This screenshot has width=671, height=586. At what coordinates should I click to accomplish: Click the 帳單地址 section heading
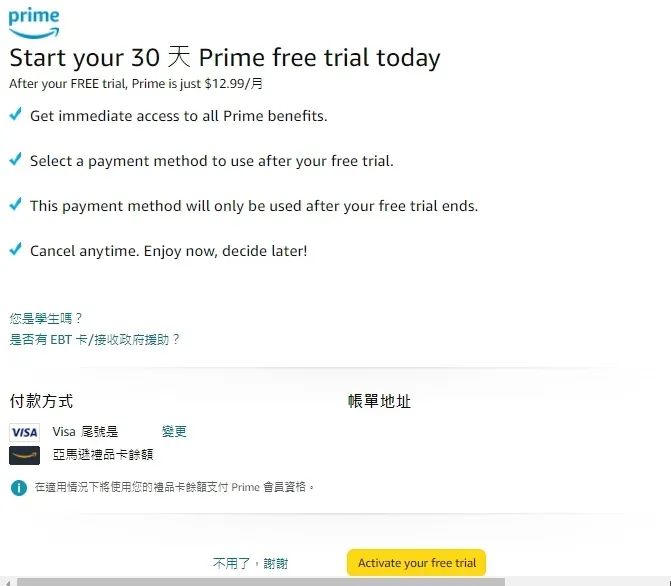tap(379, 401)
